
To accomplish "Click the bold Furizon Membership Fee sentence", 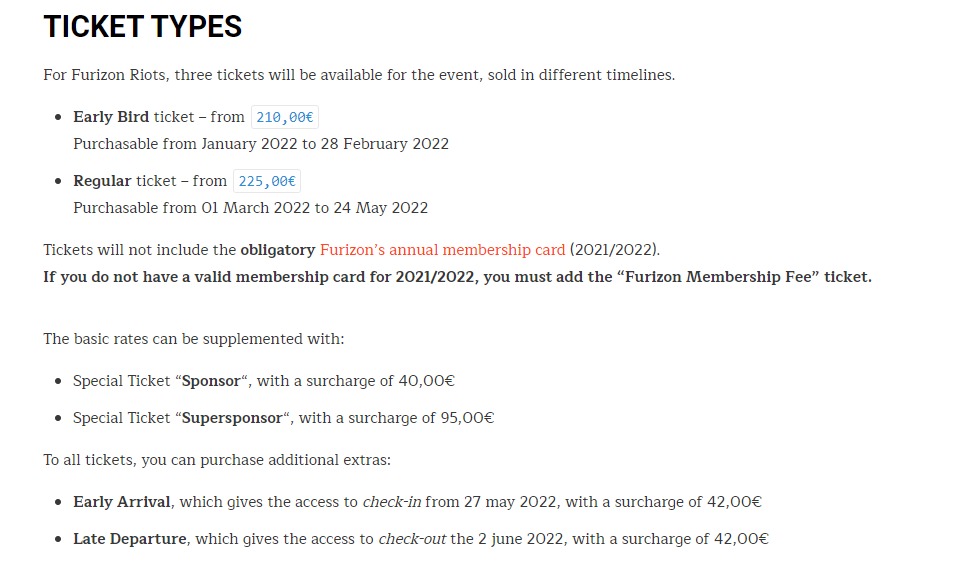I will (457, 277).
